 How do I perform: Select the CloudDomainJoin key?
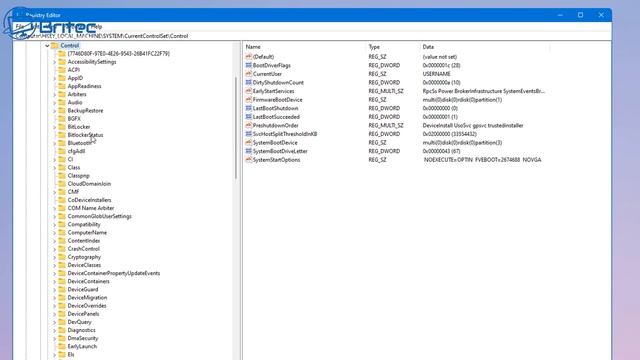pos(89,184)
